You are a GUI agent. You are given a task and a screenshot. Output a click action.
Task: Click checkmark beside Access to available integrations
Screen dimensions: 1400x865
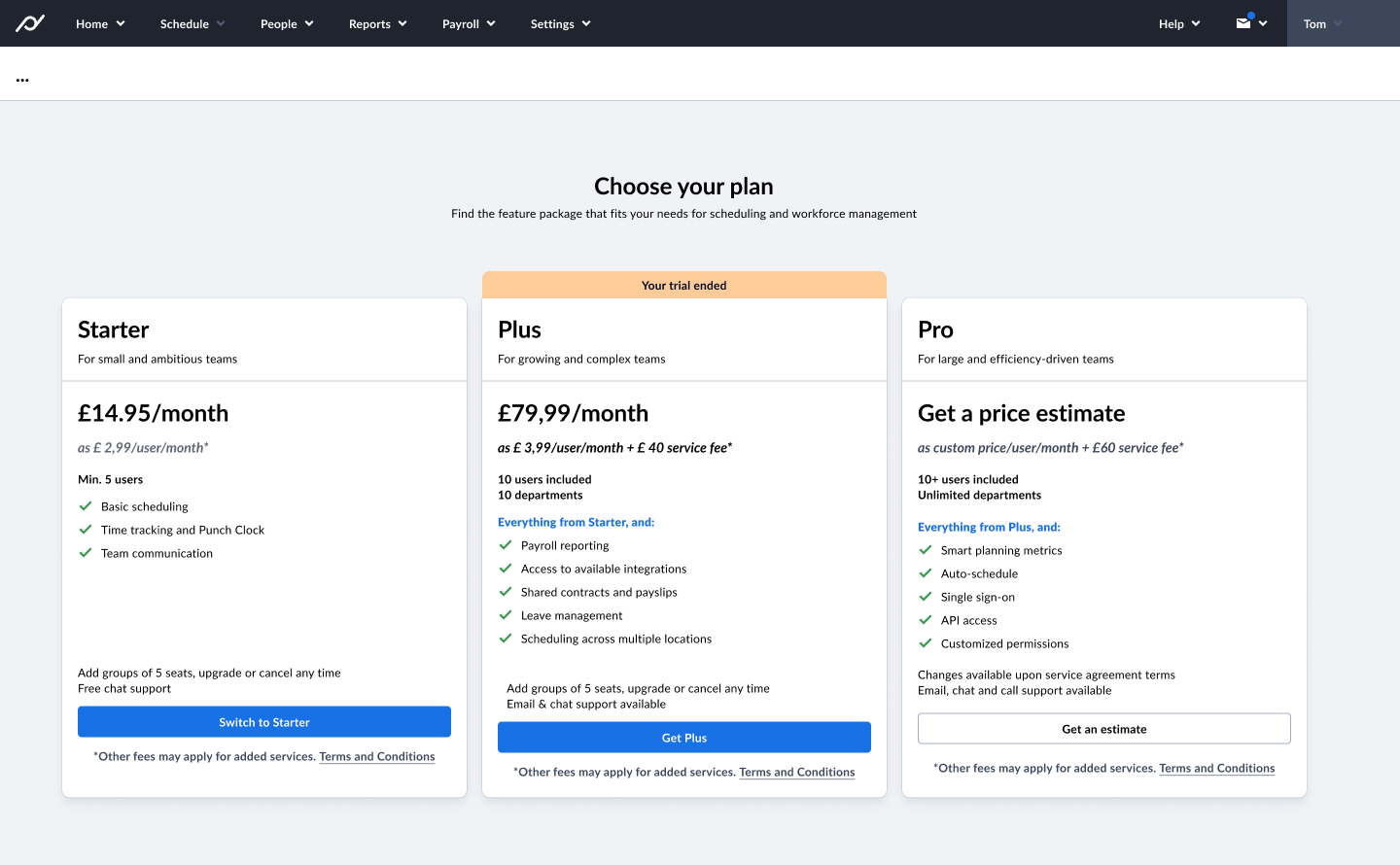click(506, 569)
